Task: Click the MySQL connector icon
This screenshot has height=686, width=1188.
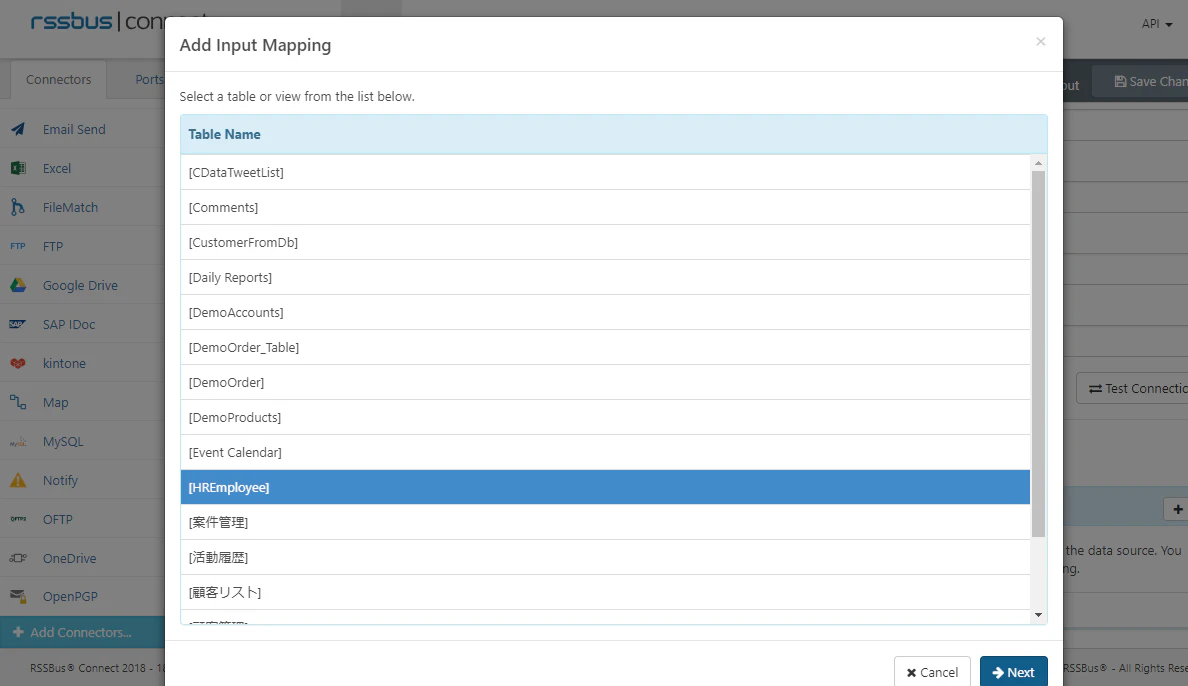Action: coord(18,441)
